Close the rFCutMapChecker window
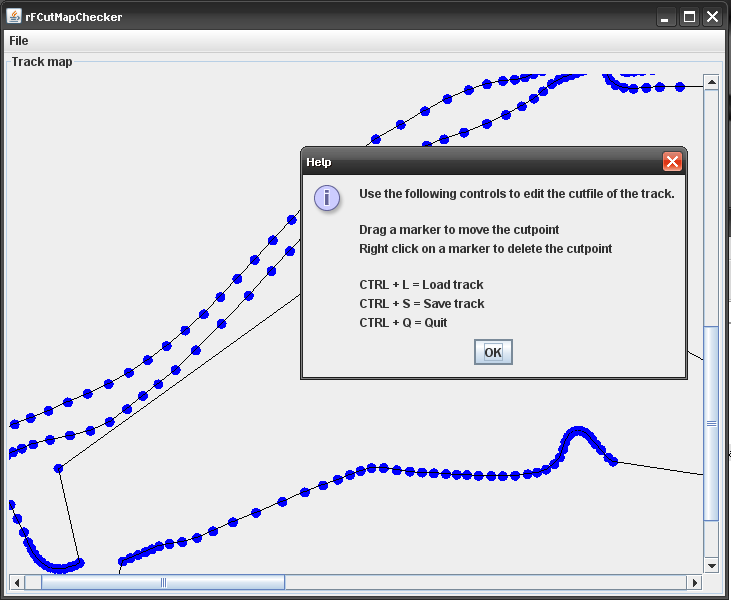 (713, 17)
